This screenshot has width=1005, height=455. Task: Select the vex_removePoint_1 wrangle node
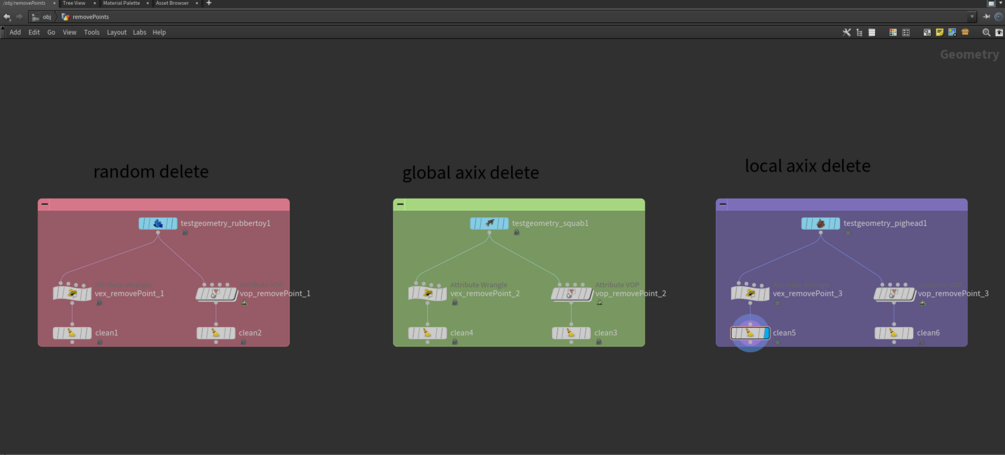click(x=72, y=294)
